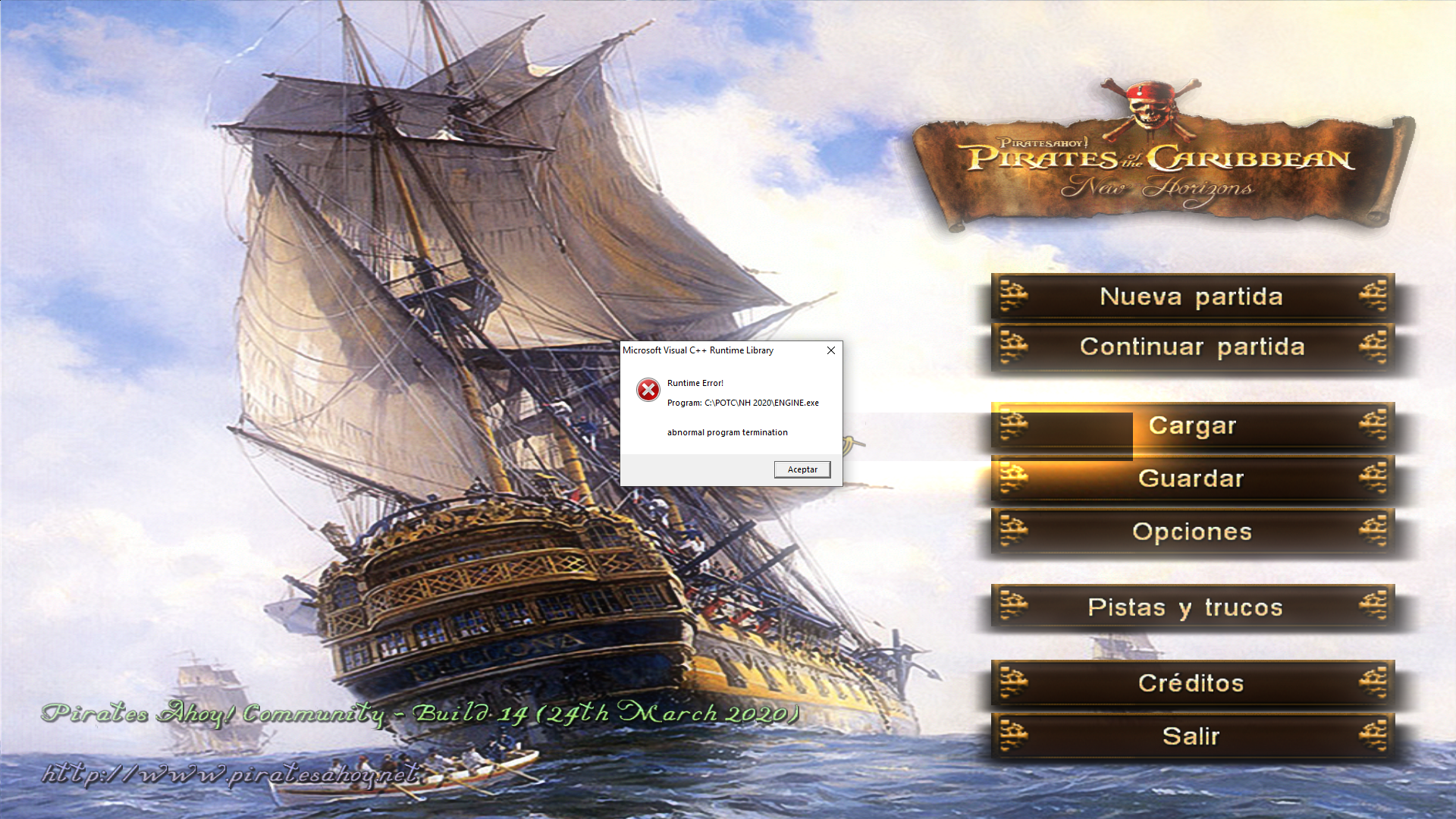1456x819 pixels.
Task: Open Pistas y trucos
Action: tap(1192, 607)
